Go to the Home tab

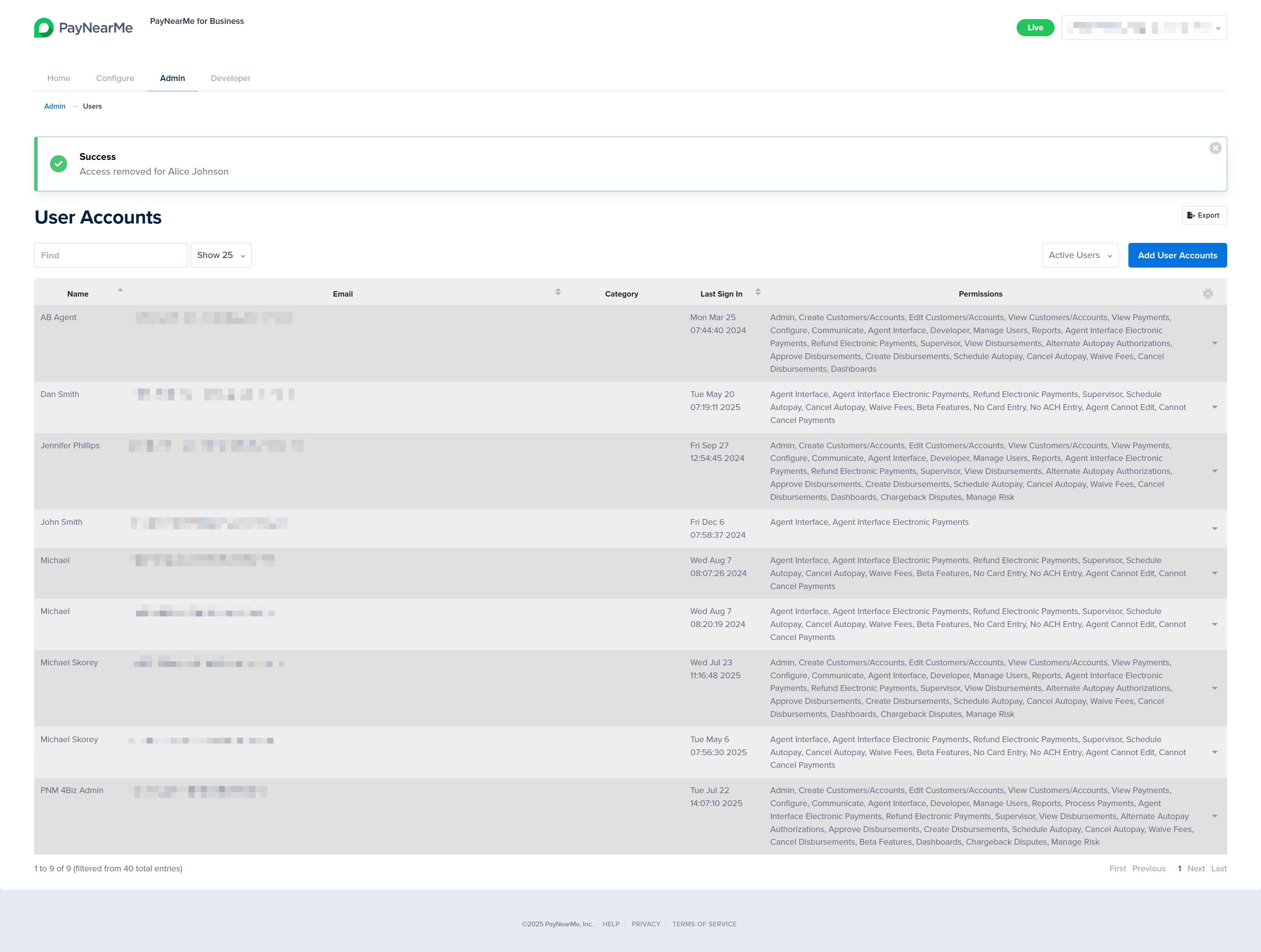click(x=59, y=78)
